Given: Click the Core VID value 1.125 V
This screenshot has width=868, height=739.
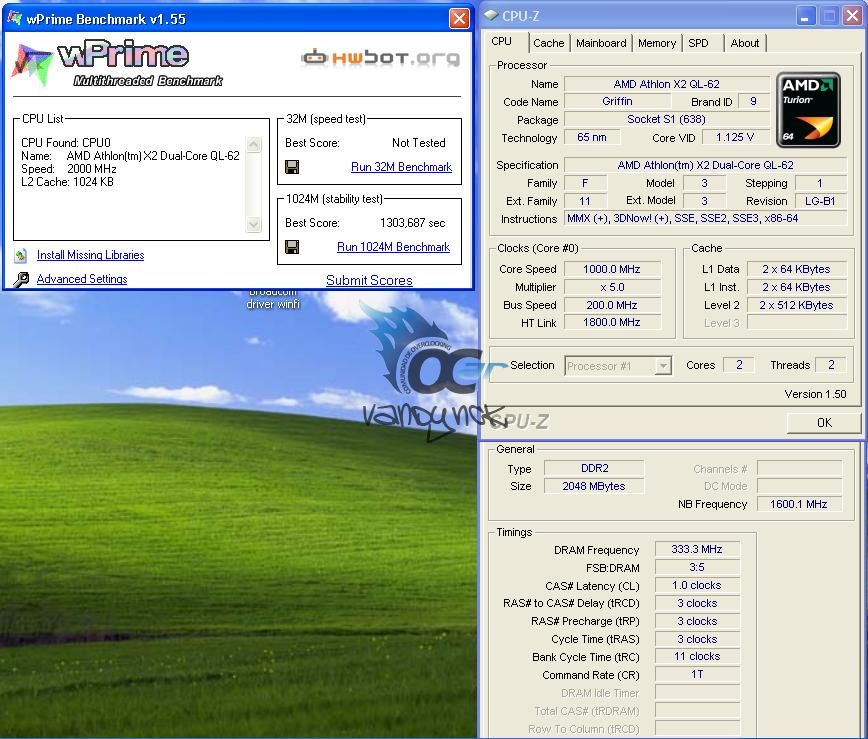Looking at the screenshot, I should point(735,137).
